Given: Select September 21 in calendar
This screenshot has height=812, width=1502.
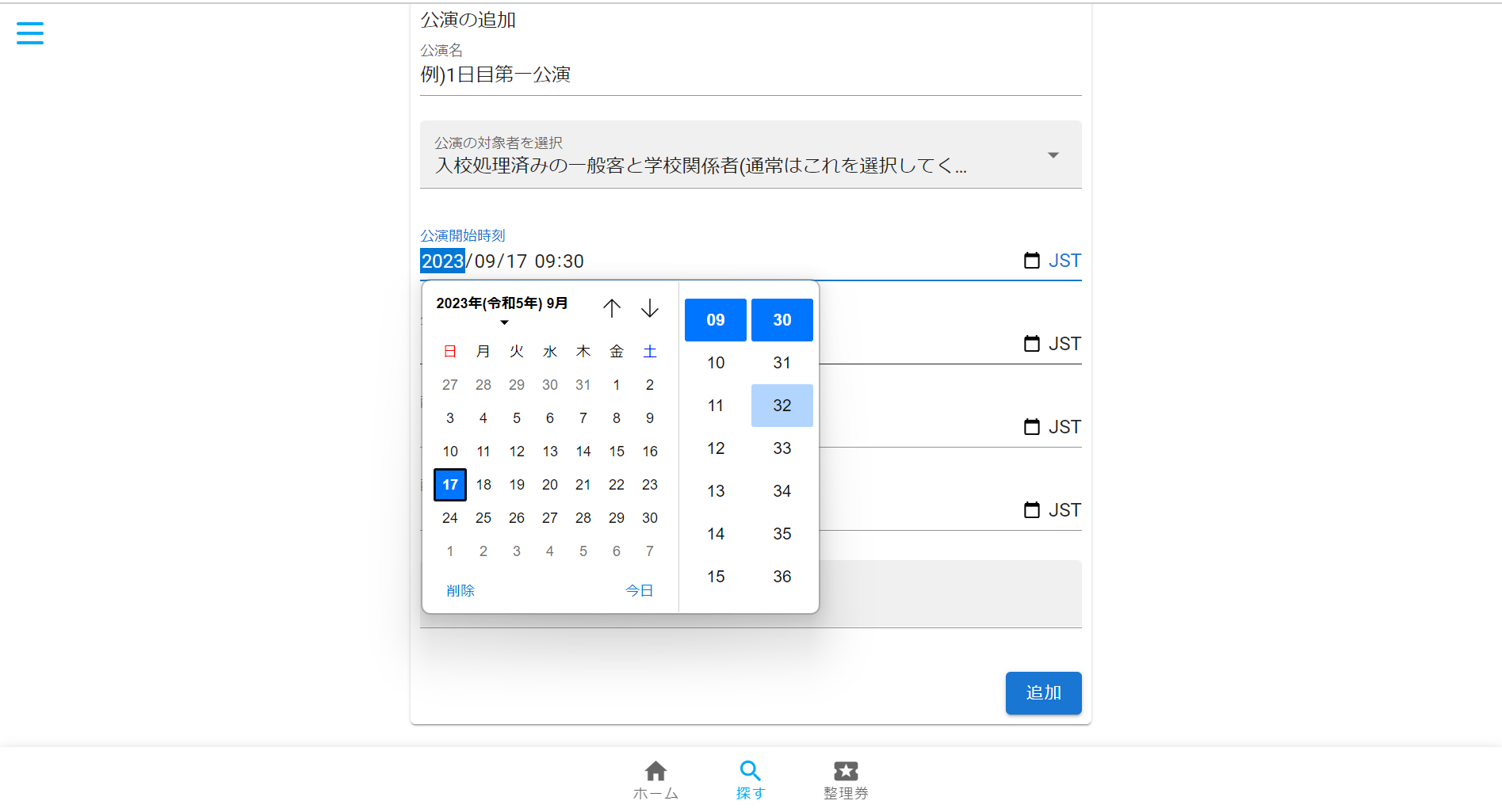Looking at the screenshot, I should (x=583, y=485).
